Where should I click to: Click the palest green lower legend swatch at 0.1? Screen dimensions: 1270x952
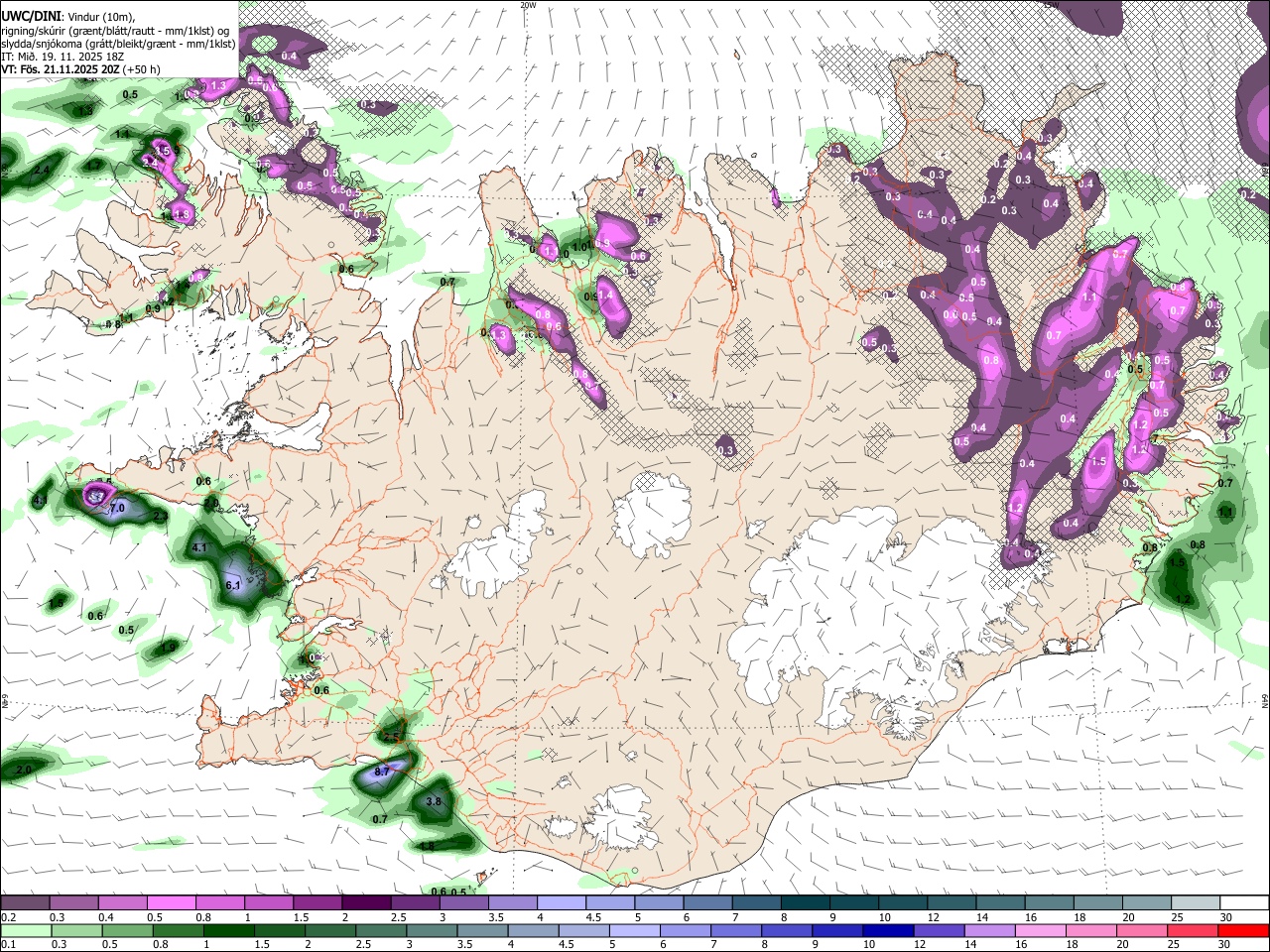pyautogui.click(x=24, y=930)
